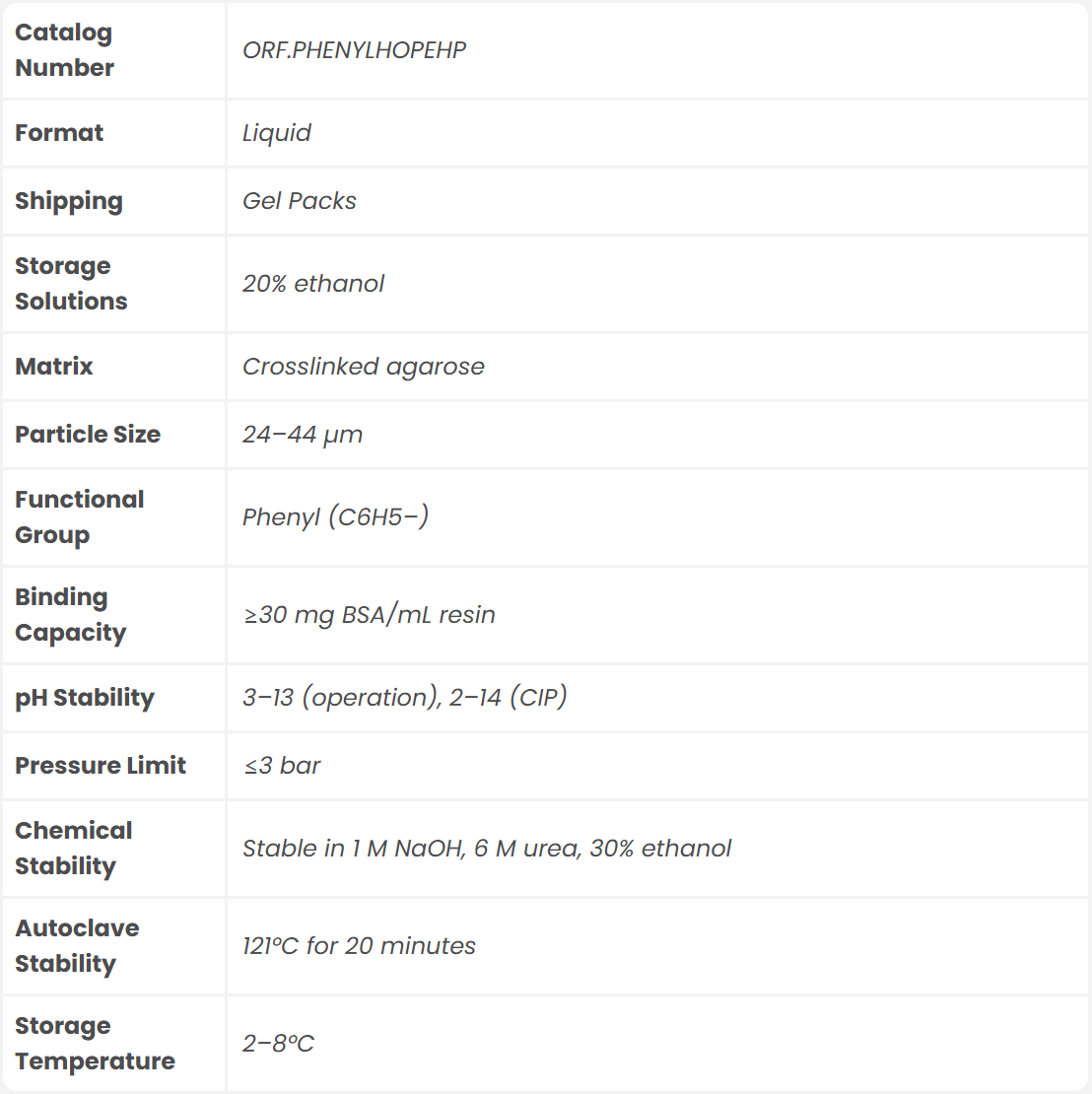1092x1094 pixels.
Task: Select the Storage Solutions label
Action: (71, 284)
